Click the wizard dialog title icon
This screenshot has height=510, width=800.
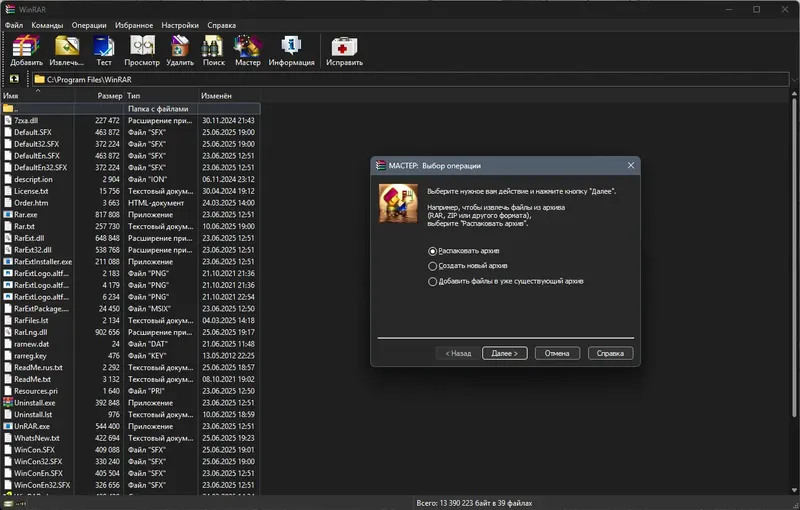coord(380,165)
